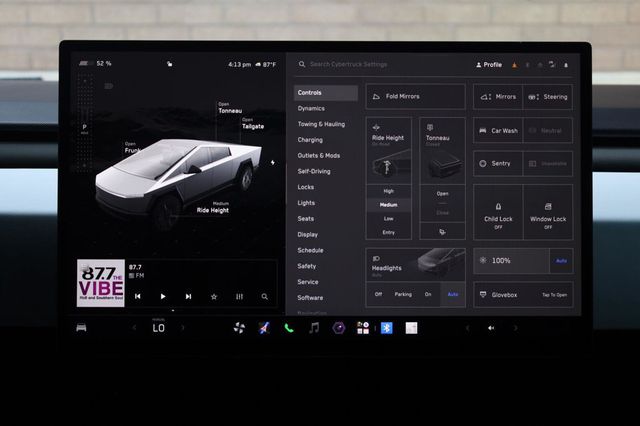Set headlights to Auto
This screenshot has height=426, width=640.
[453, 294]
